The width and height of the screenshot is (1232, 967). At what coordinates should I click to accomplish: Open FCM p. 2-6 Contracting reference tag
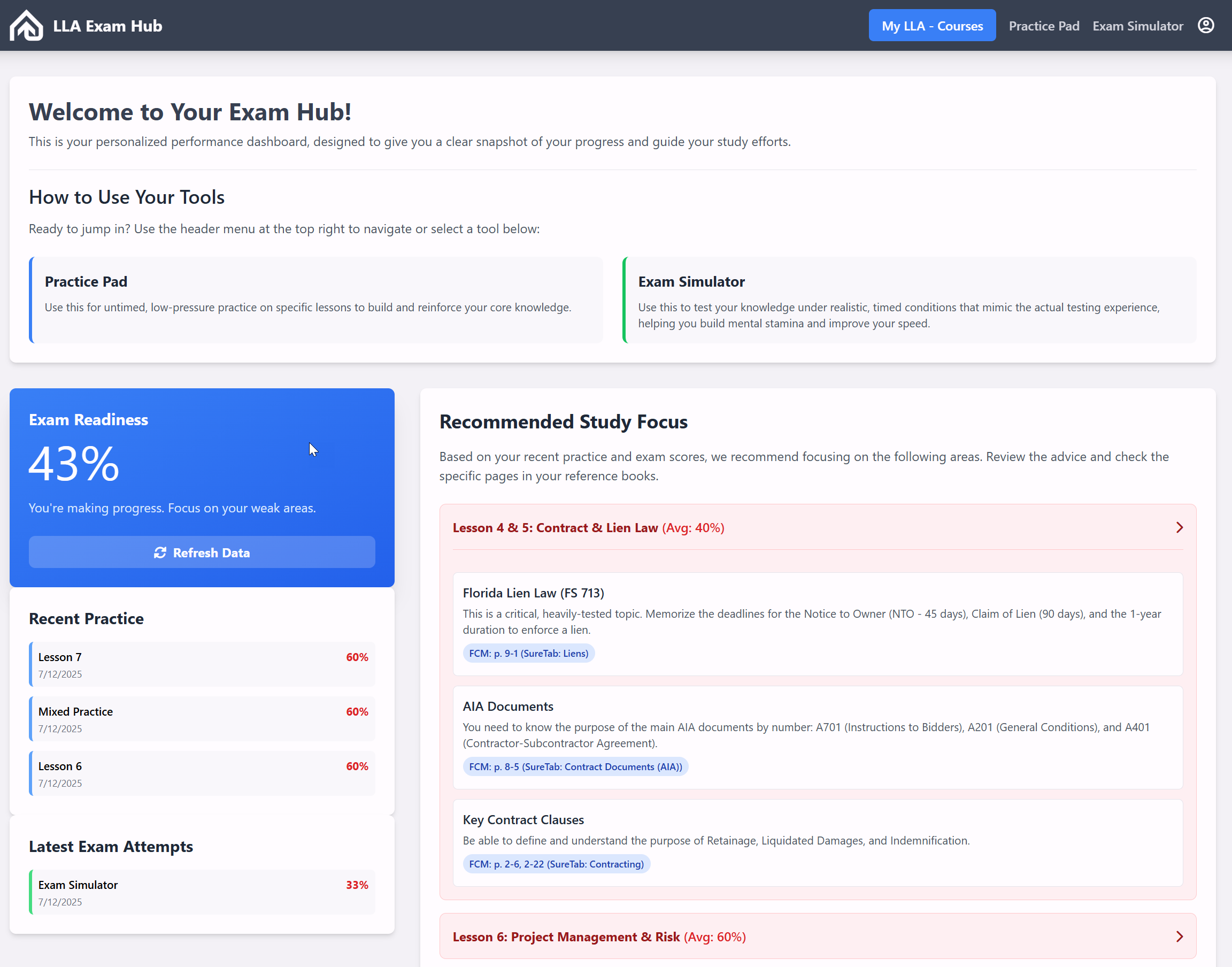[x=556, y=864]
